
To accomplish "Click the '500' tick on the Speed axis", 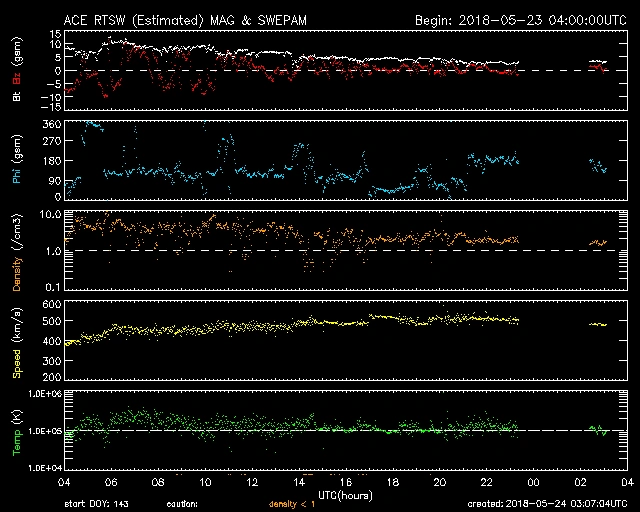I will pyautogui.click(x=52, y=321).
